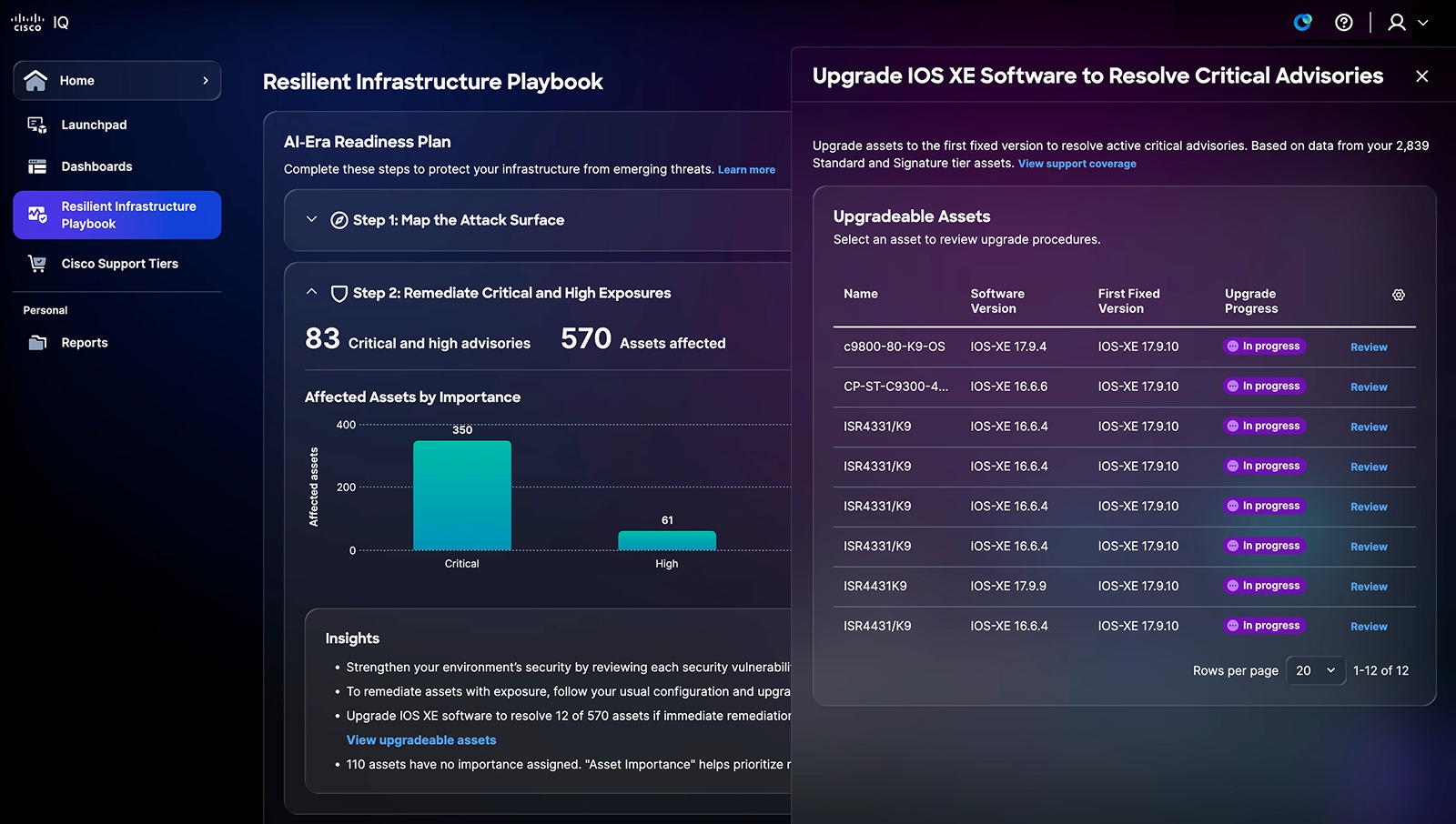Open the AI assistant icon in header
Viewport: 1456px width, 824px height.
1303,23
